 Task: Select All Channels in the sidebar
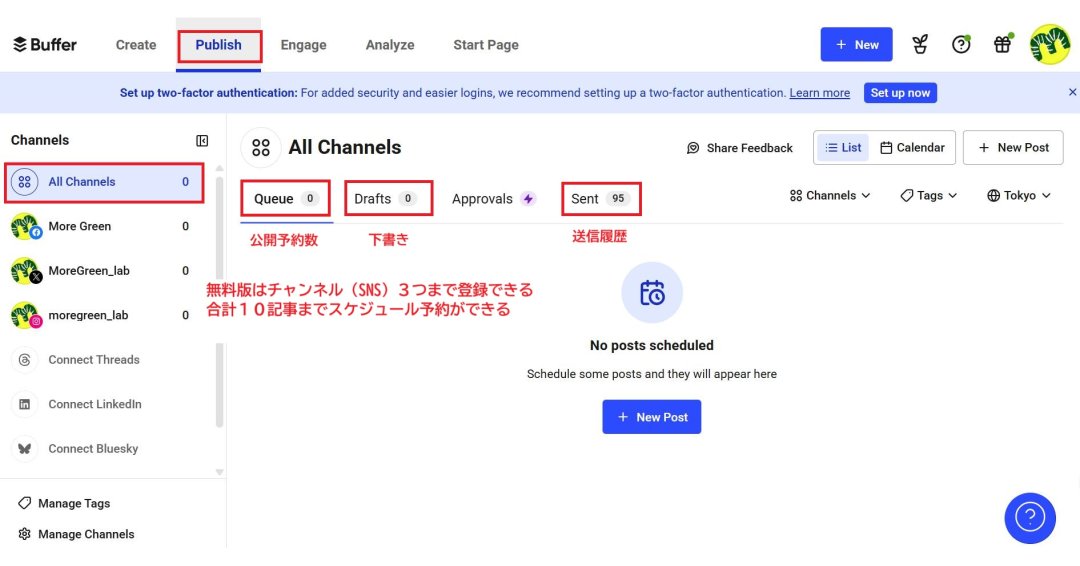coord(104,182)
